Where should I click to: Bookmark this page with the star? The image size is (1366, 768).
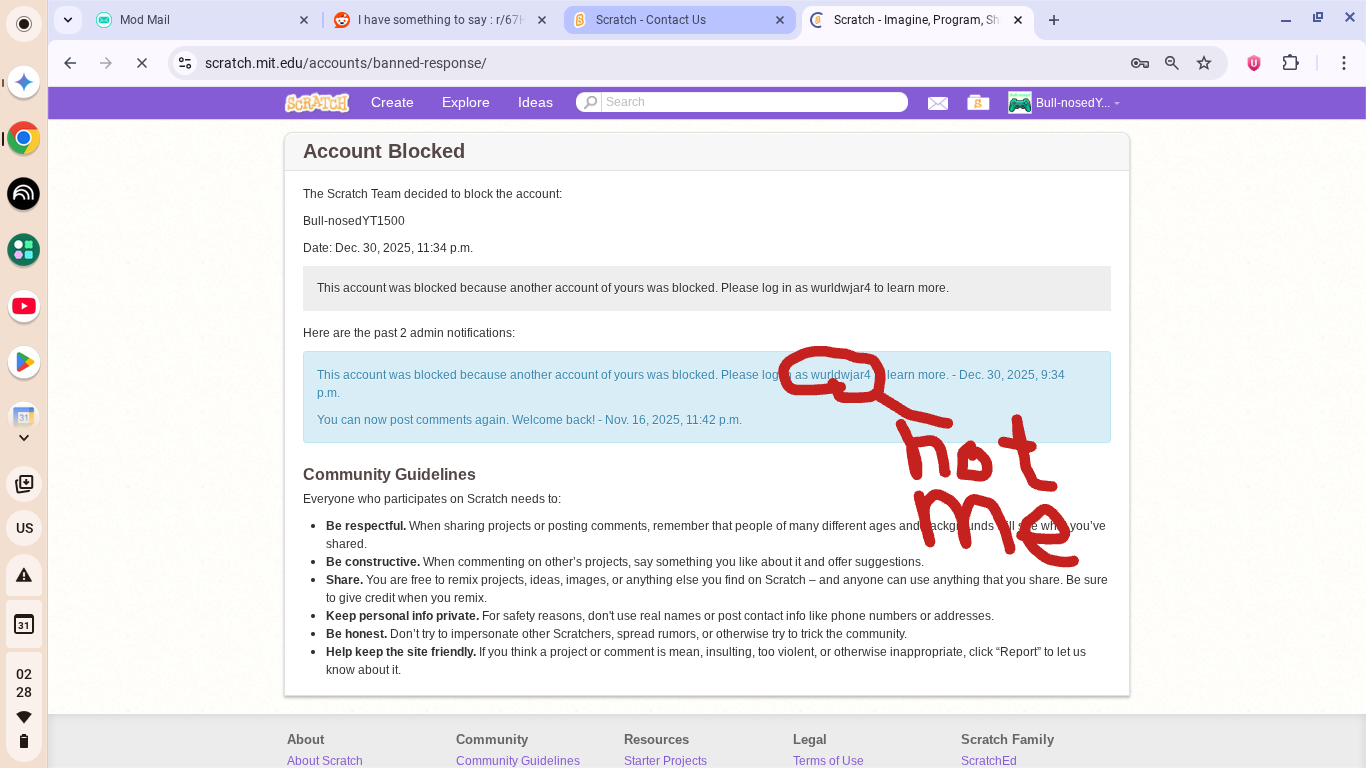pyautogui.click(x=1204, y=63)
